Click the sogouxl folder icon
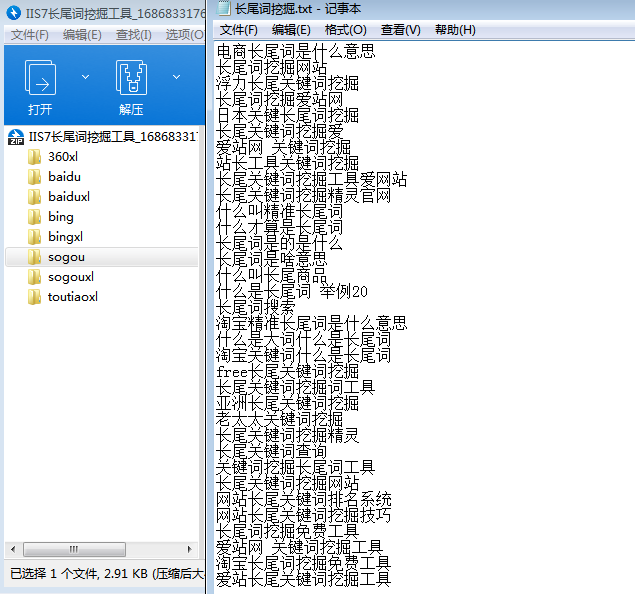Viewport: 635px width, 594px height. pyautogui.click(x=34, y=277)
